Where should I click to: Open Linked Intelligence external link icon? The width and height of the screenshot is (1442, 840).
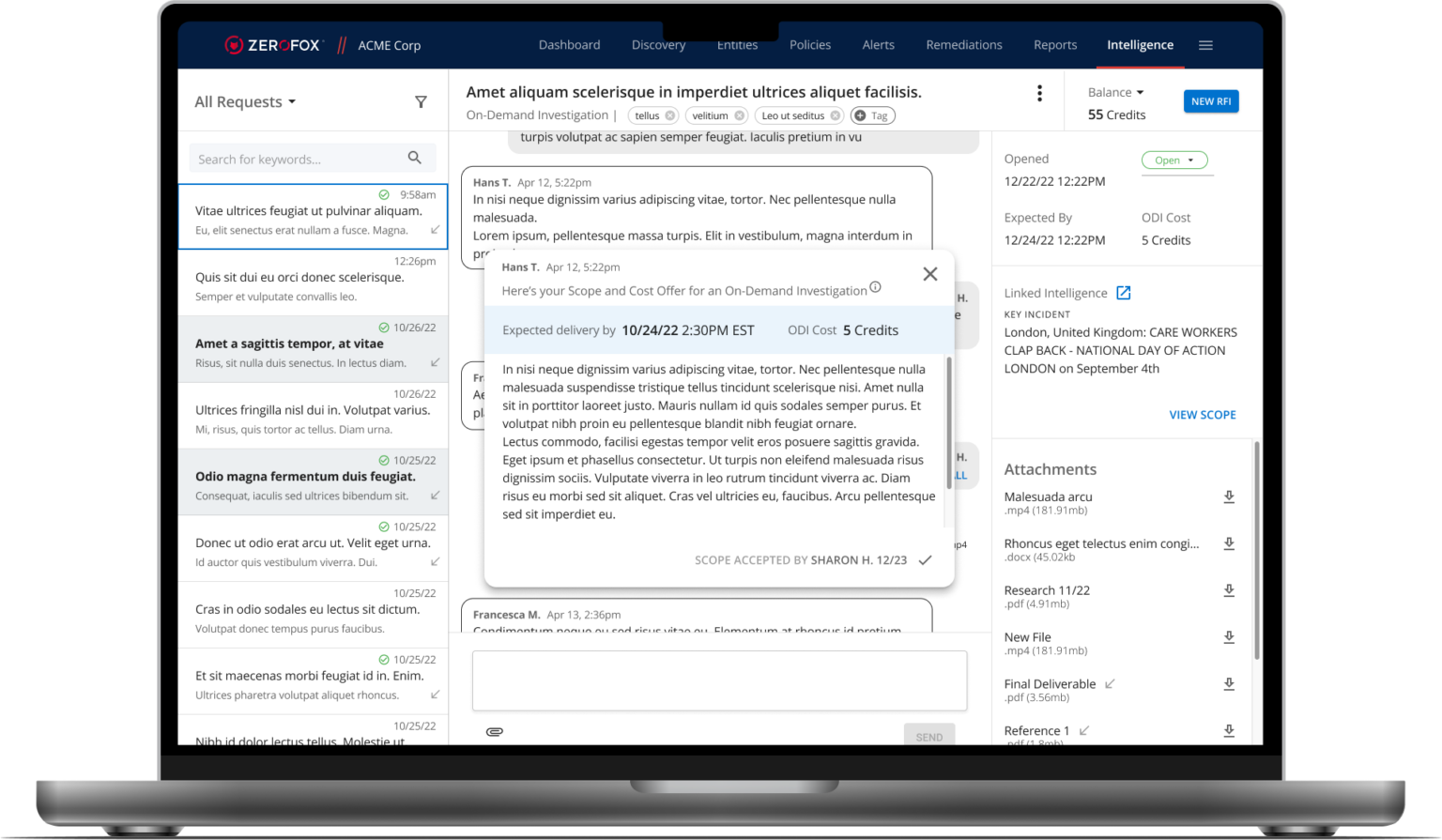click(x=1123, y=293)
